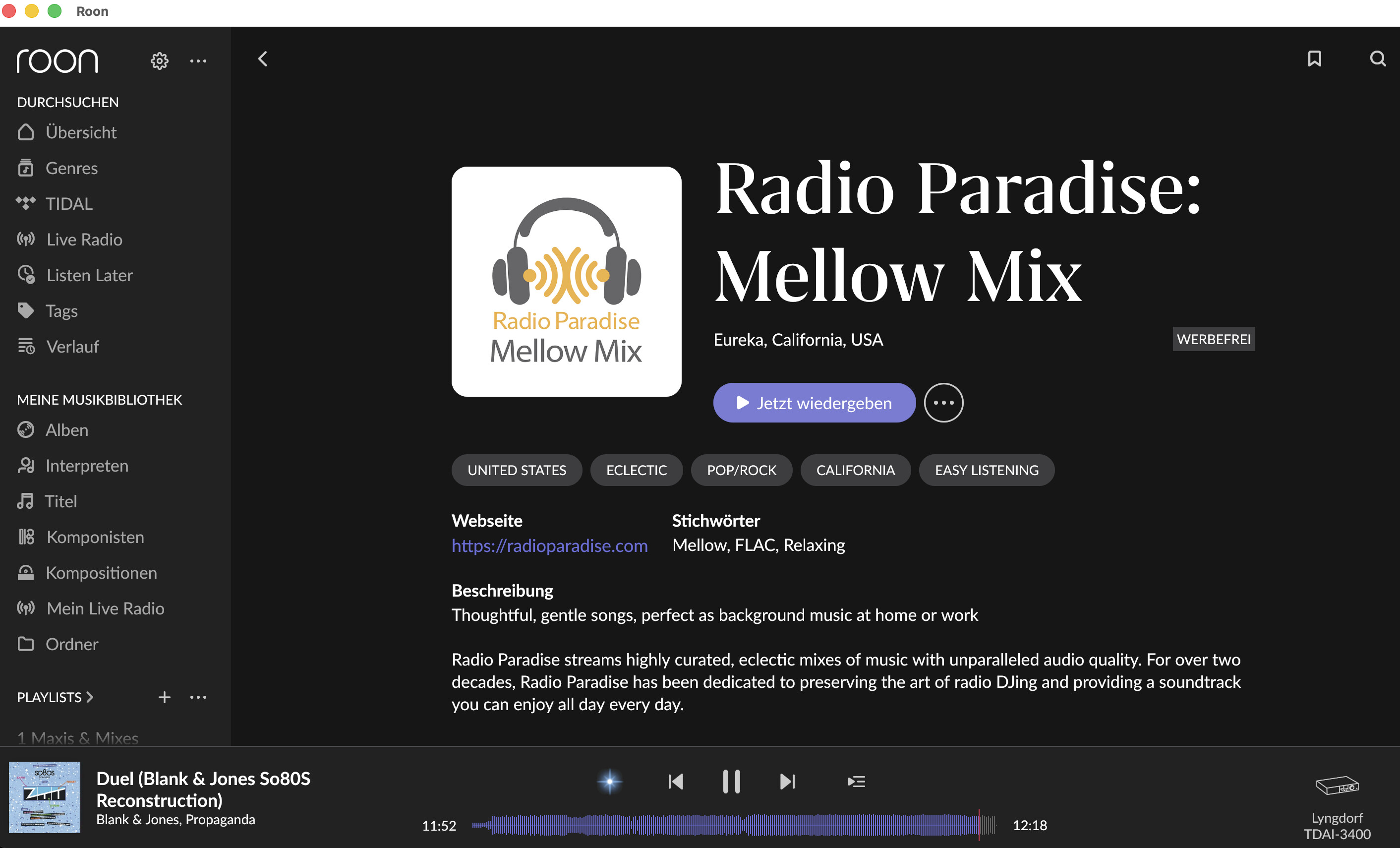This screenshot has width=1400, height=848.
Task: Skip to the next track
Action: pyautogui.click(x=787, y=782)
